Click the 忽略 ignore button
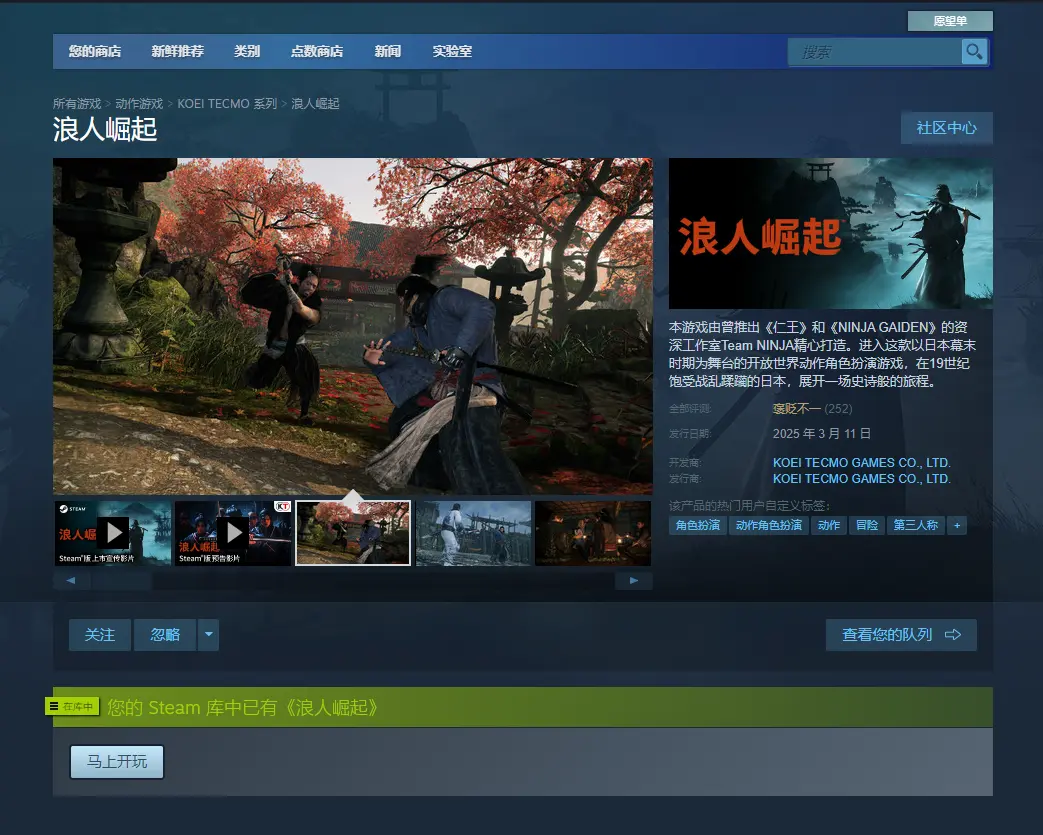This screenshot has width=1043, height=835. (165, 634)
